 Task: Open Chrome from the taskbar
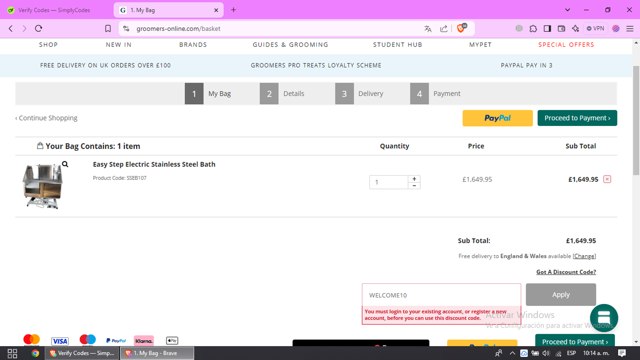tap(36, 353)
